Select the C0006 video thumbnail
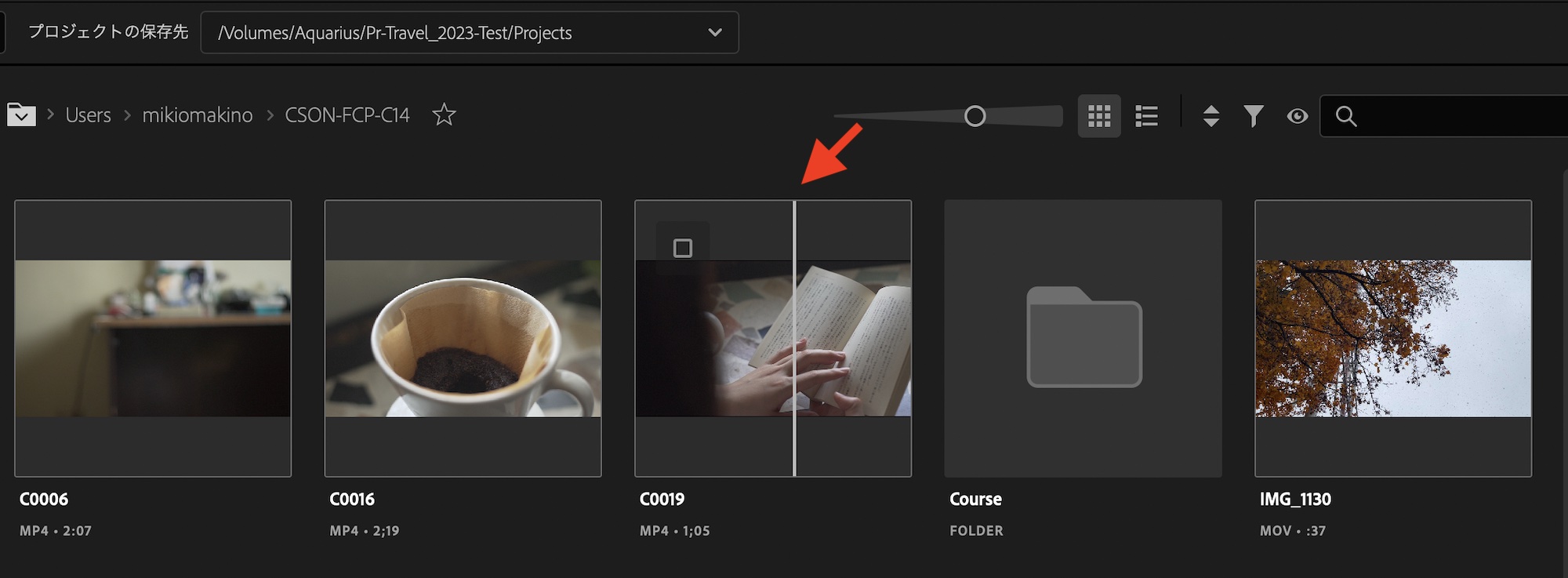Screen dimensions: 1568x578 click(153, 338)
